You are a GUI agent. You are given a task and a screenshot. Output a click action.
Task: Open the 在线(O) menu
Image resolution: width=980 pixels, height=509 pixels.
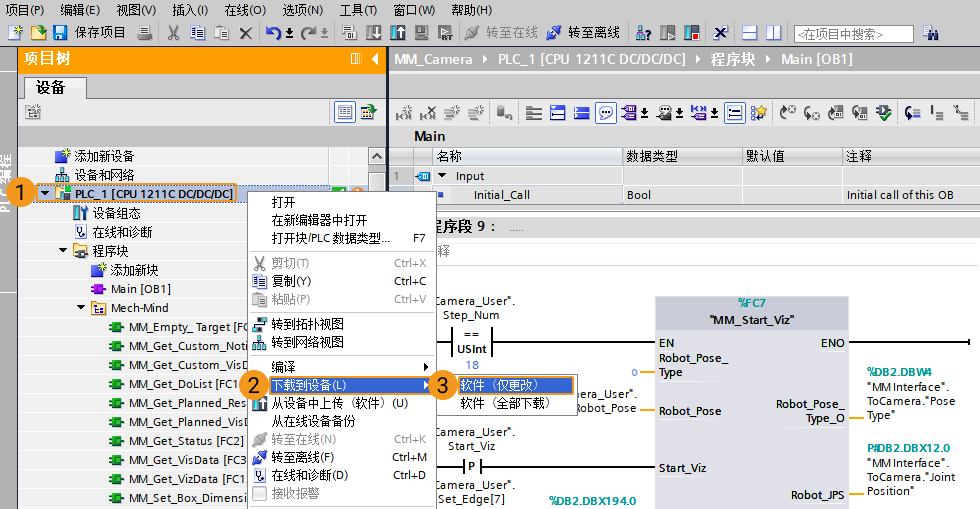point(245,11)
